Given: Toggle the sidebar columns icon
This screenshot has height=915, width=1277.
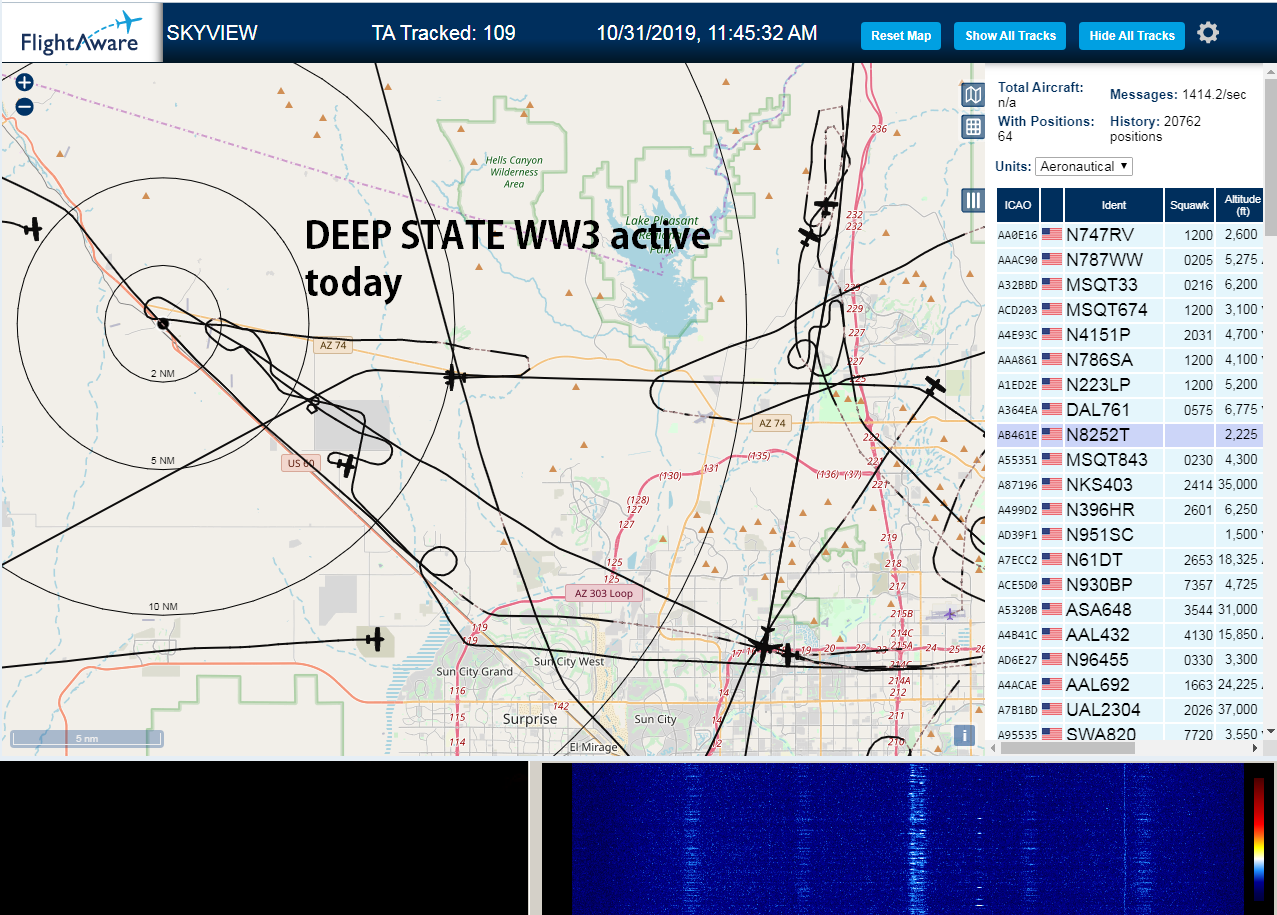Looking at the screenshot, I should (x=973, y=200).
